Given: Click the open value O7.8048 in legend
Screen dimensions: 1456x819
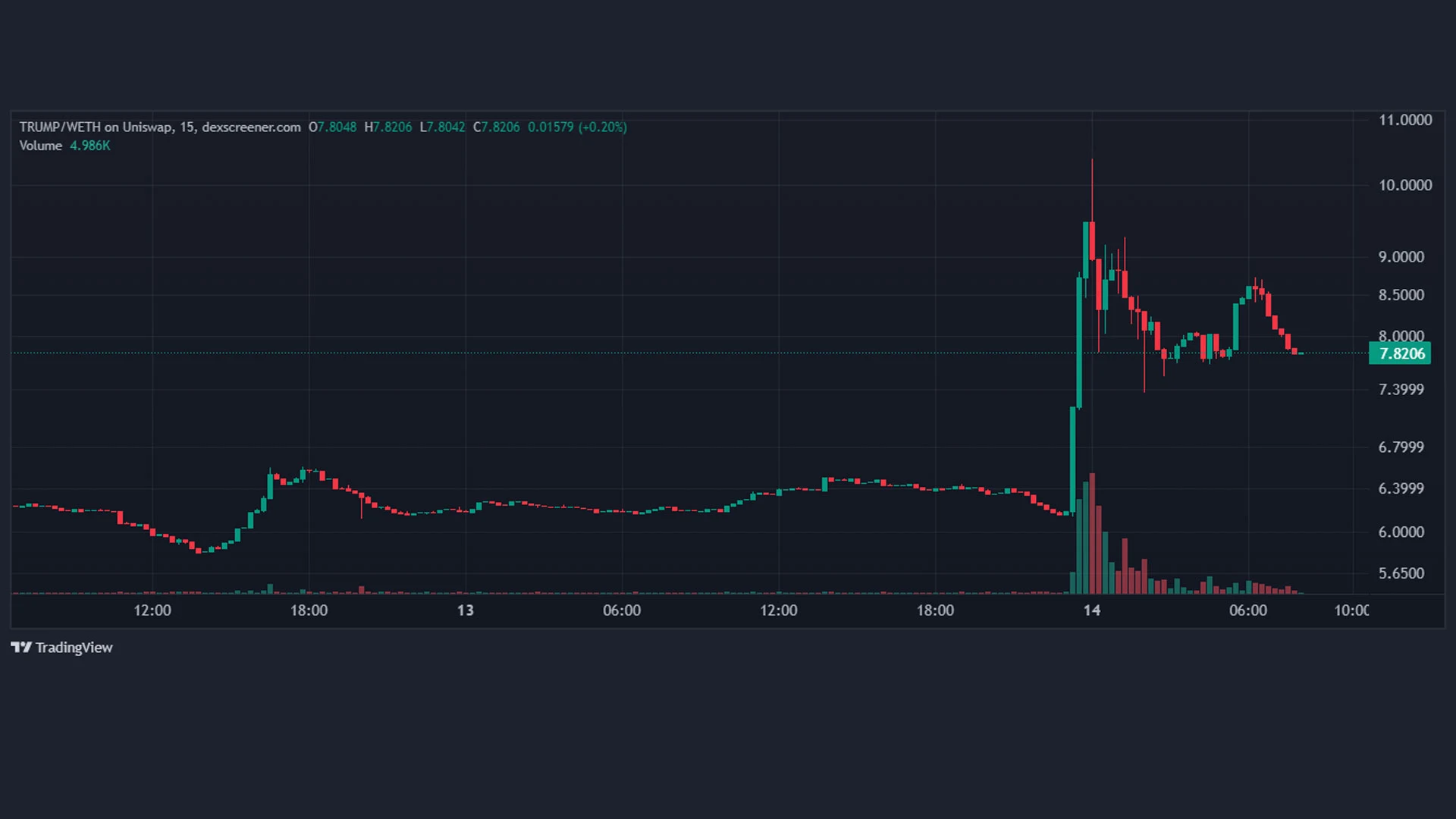Looking at the screenshot, I should pos(332,127).
